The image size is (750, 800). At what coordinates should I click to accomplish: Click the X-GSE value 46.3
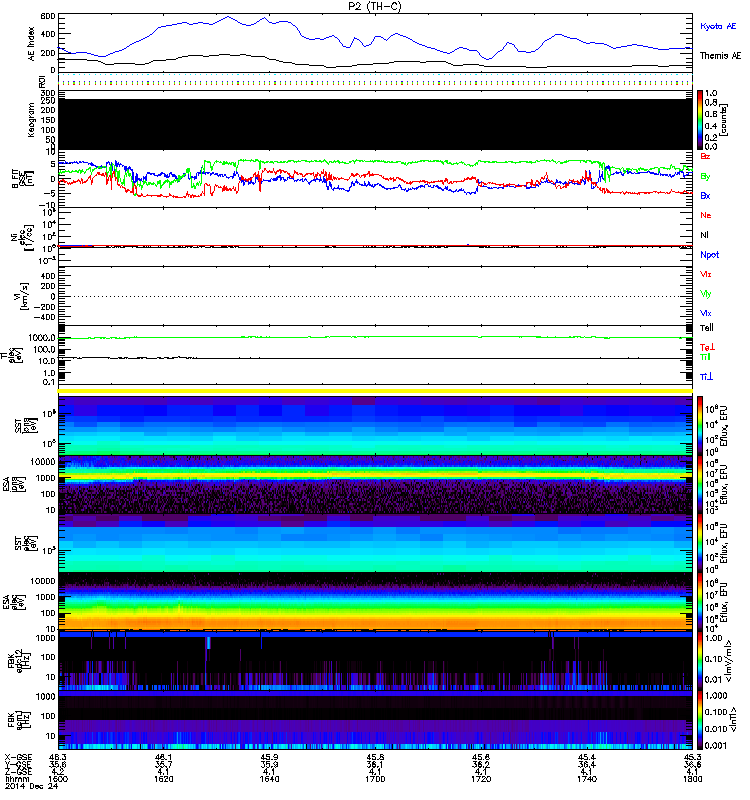tap(58, 757)
